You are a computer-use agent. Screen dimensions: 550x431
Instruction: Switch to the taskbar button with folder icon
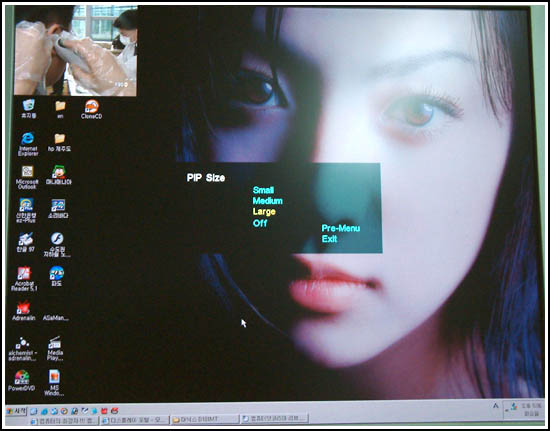point(204,419)
